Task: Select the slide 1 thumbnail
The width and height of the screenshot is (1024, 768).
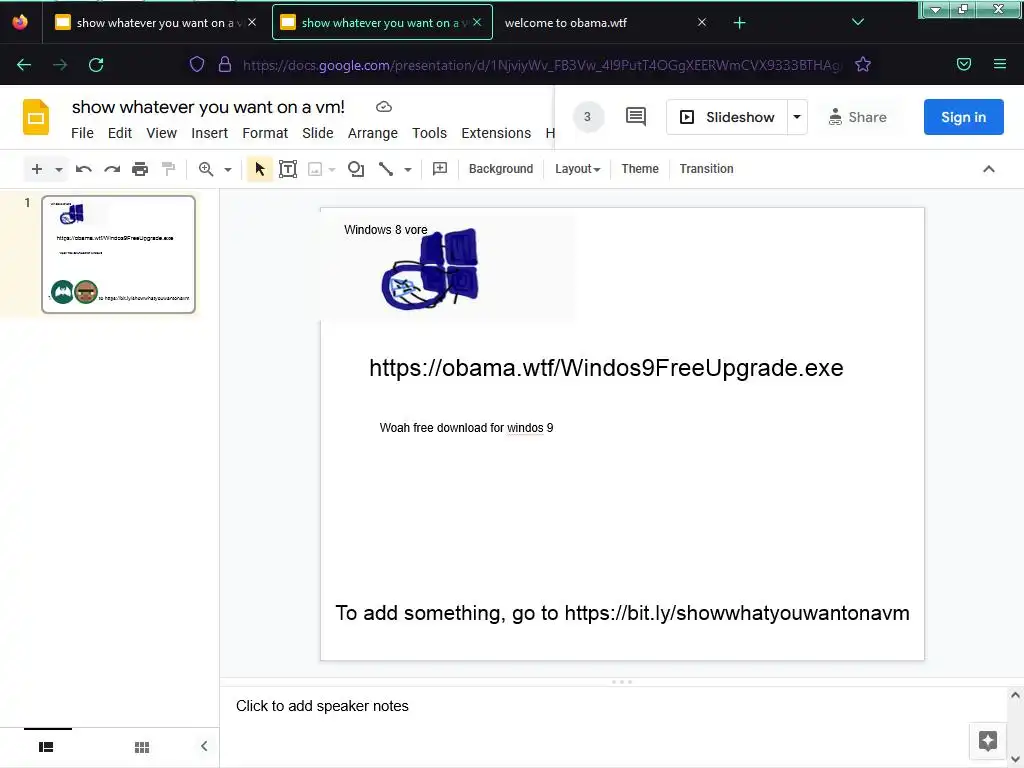Action: [118, 254]
